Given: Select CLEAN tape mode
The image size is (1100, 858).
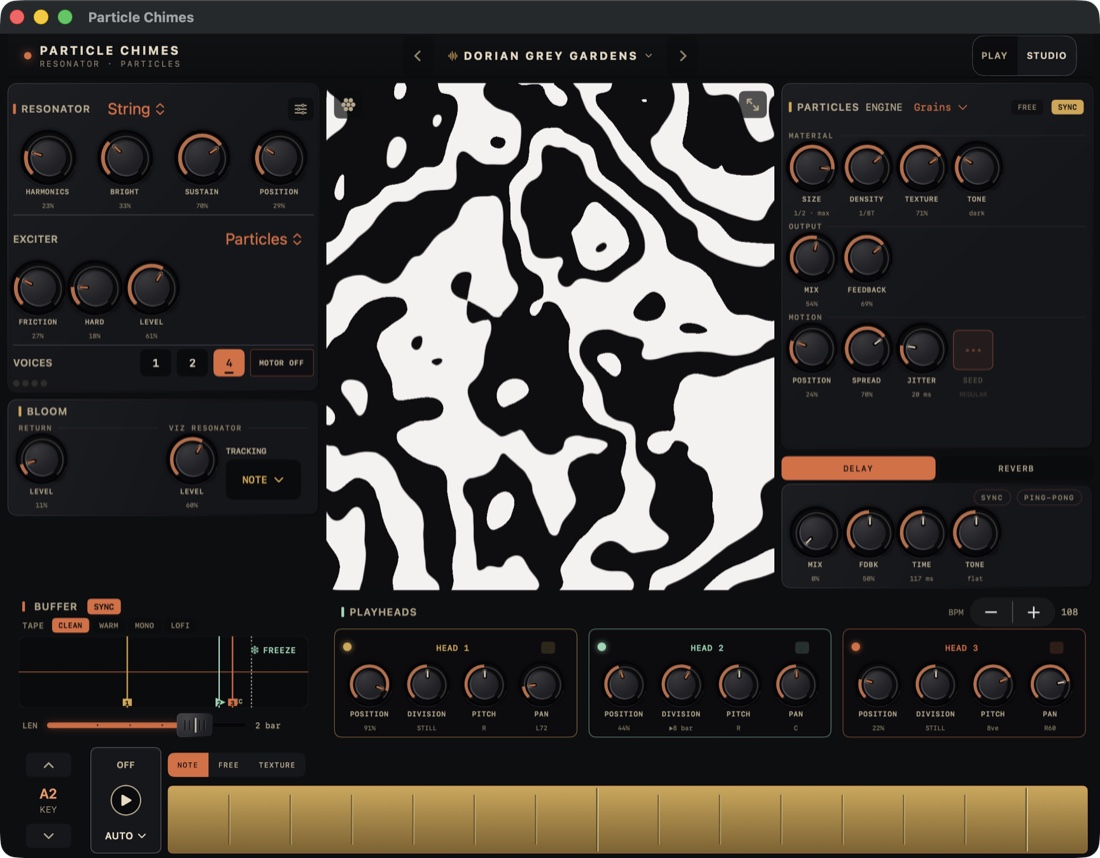Looking at the screenshot, I should pyautogui.click(x=70, y=625).
